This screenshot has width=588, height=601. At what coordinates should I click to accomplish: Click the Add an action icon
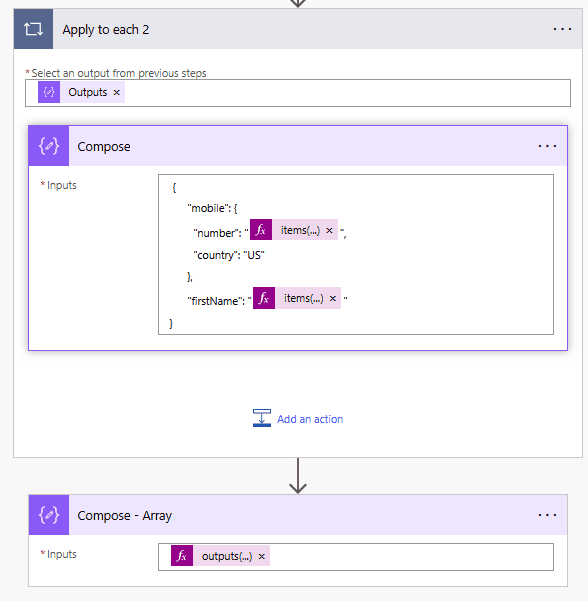click(262, 418)
